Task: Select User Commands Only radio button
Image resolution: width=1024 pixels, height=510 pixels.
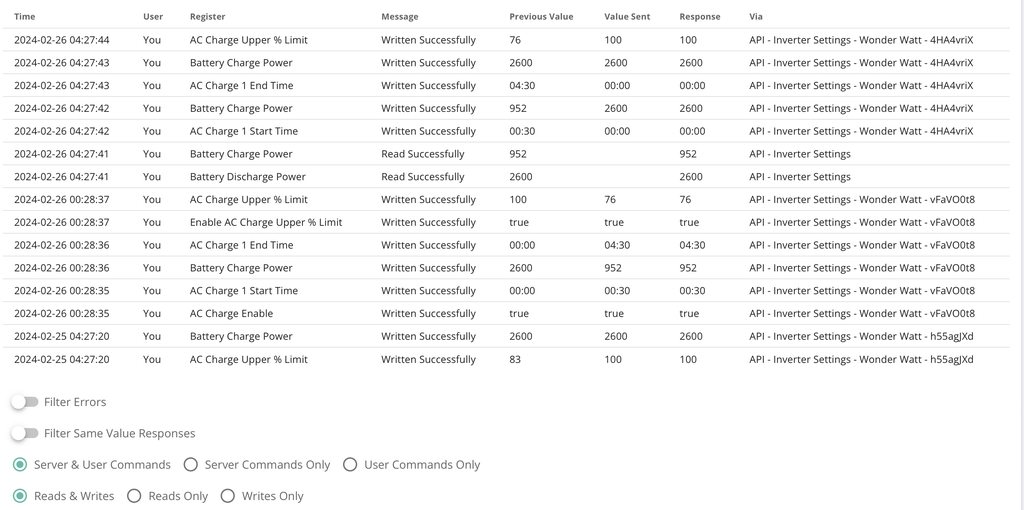Action: 350,465
